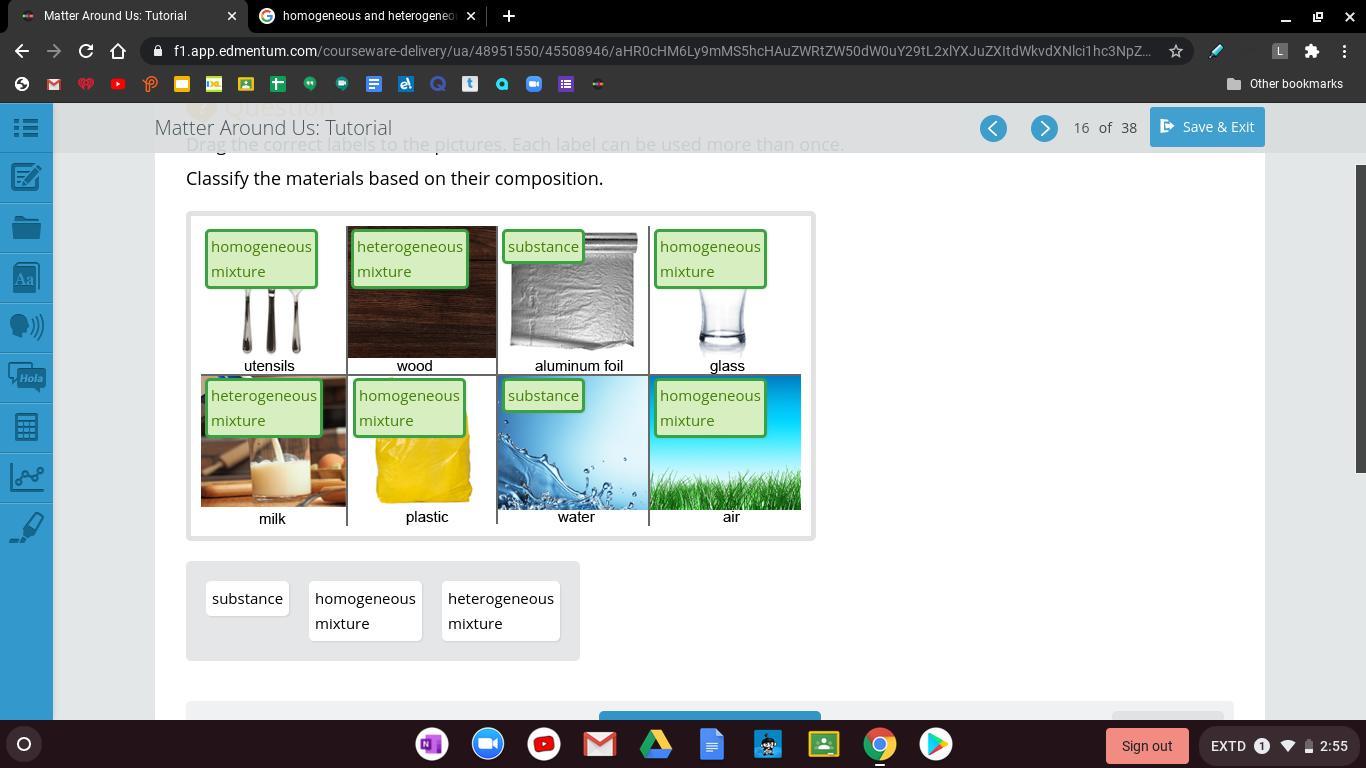Image resolution: width=1366 pixels, height=768 pixels.
Task: Open the system tray clock at 2:55
Action: [1335, 746]
